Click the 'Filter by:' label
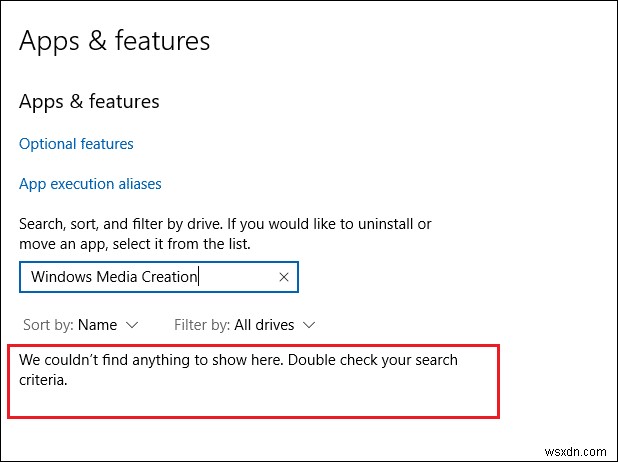 (203, 325)
